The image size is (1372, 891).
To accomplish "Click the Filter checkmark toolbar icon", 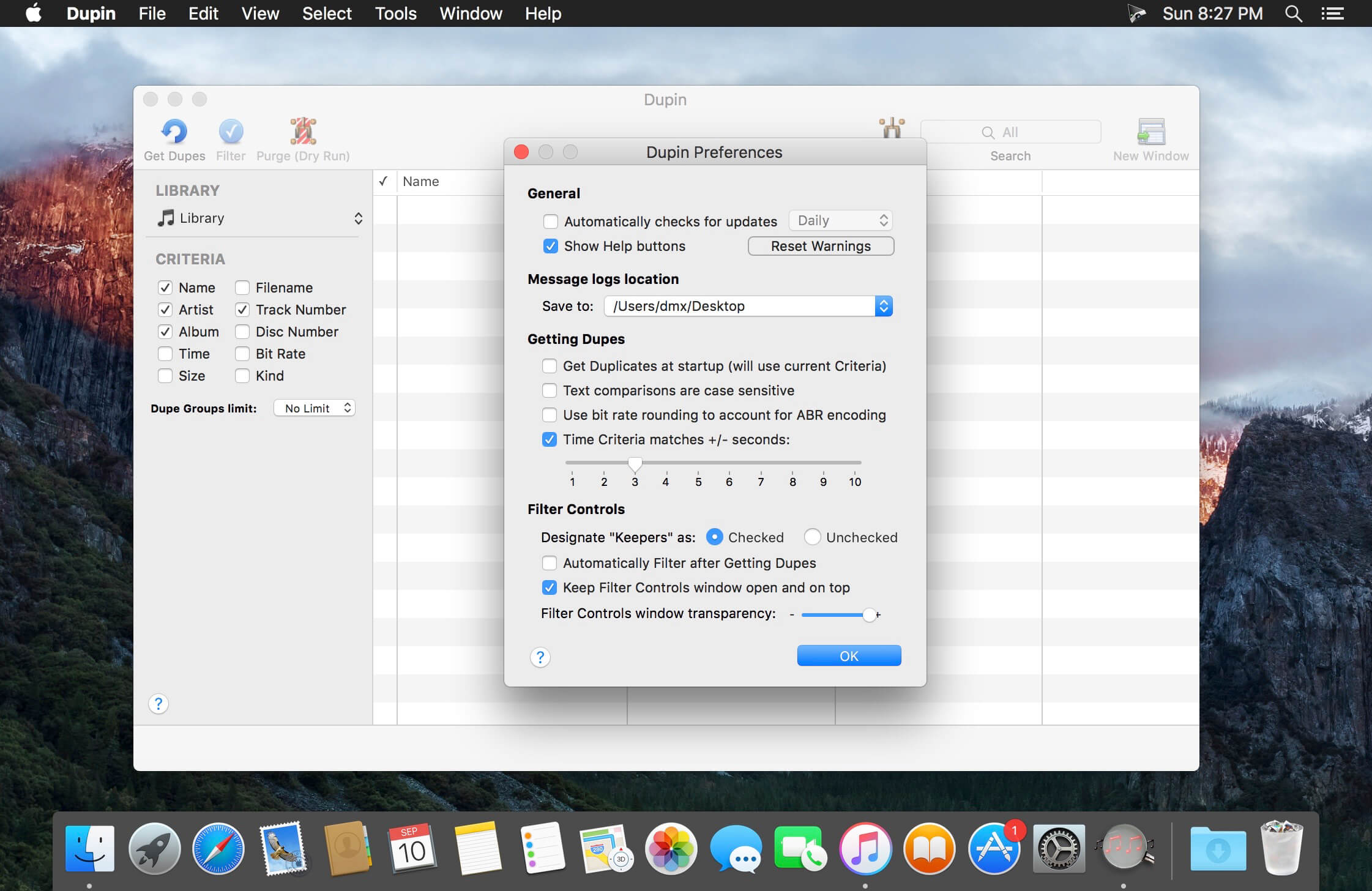I will (231, 131).
